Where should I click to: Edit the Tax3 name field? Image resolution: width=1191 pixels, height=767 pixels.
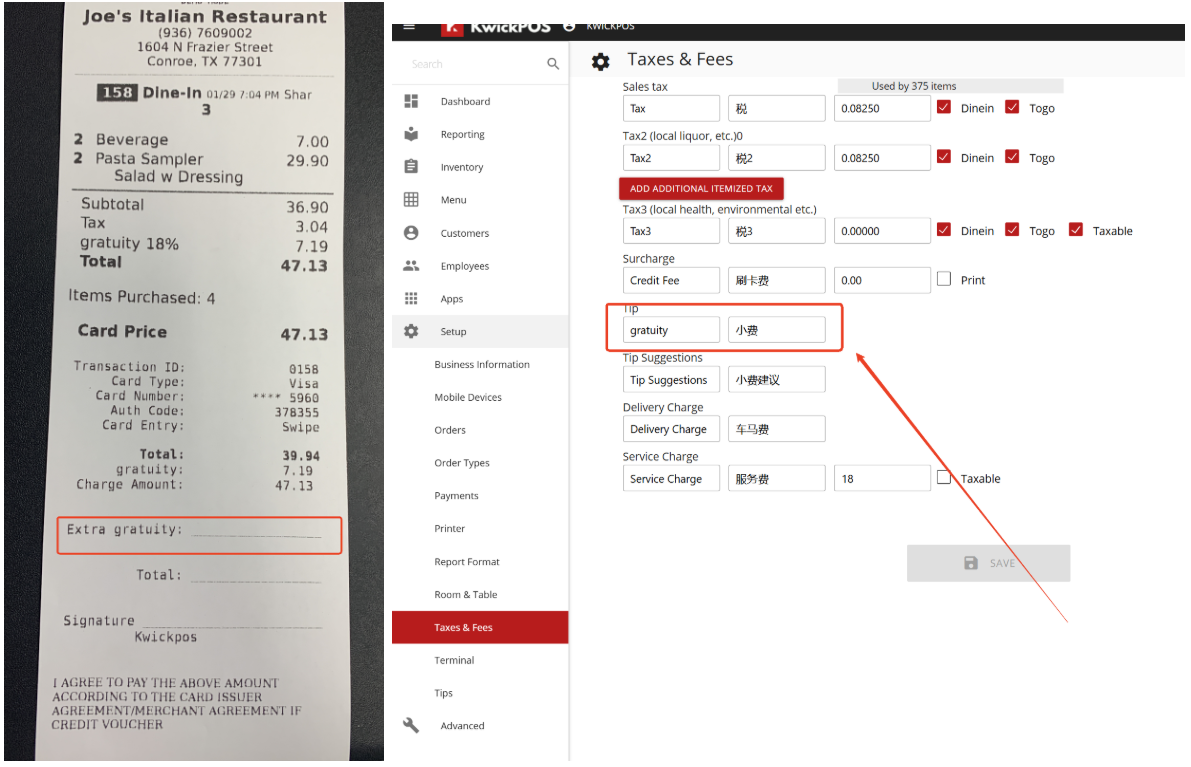(x=671, y=230)
